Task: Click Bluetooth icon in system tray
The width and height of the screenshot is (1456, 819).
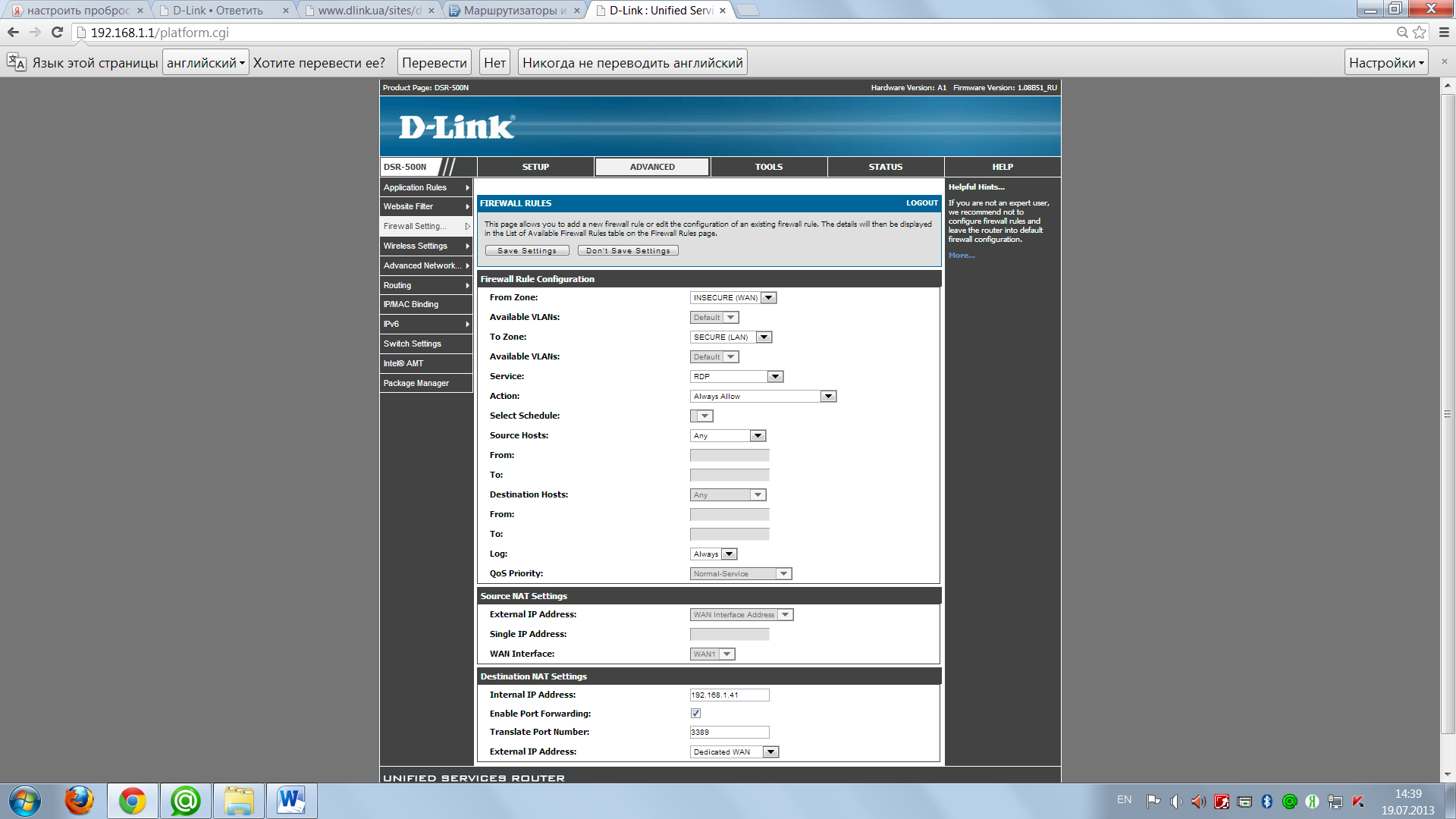Action: pyautogui.click(x=1266, y=802)
